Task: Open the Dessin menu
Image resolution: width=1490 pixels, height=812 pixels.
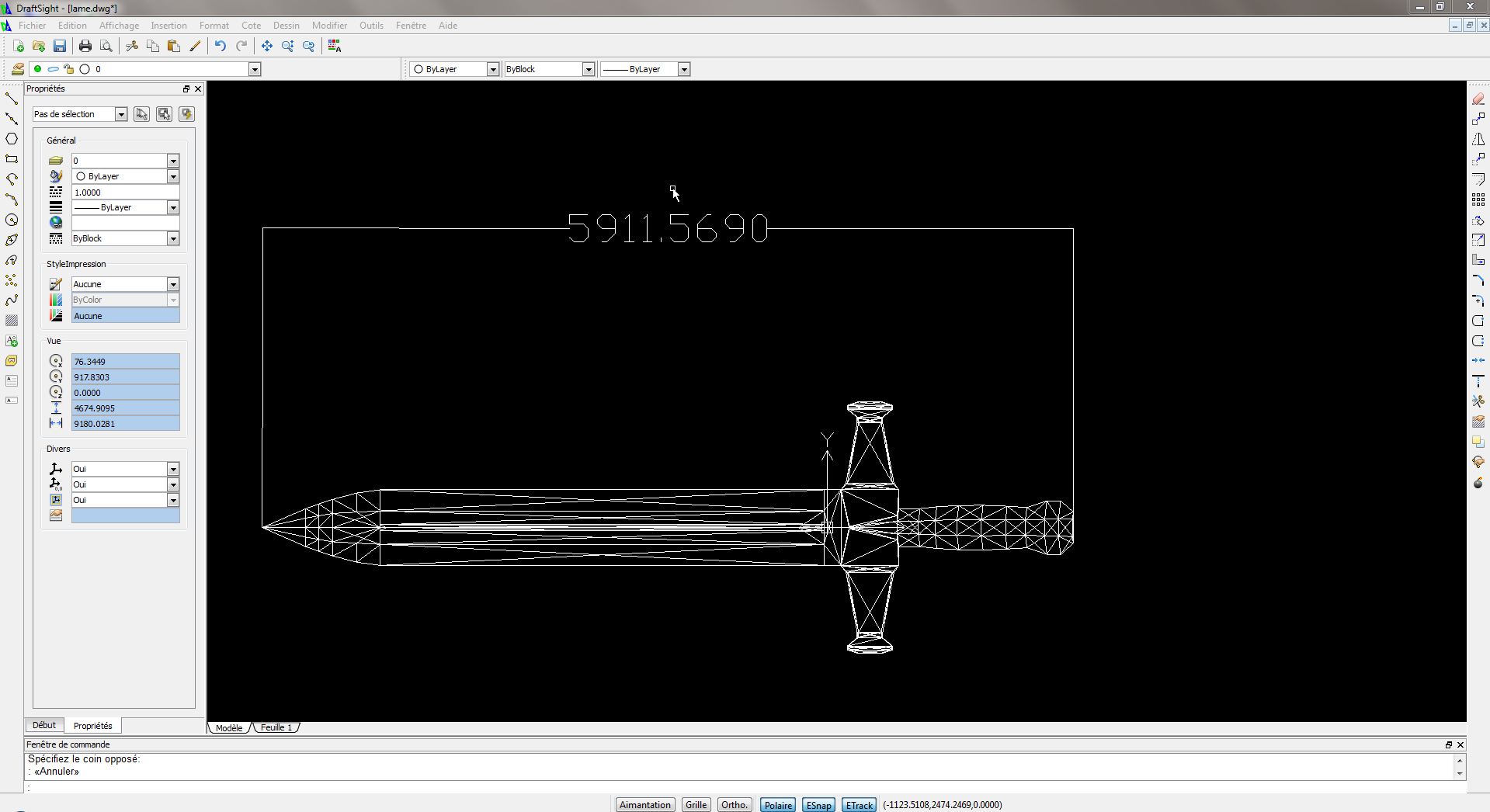Action: tap(286, 26)
